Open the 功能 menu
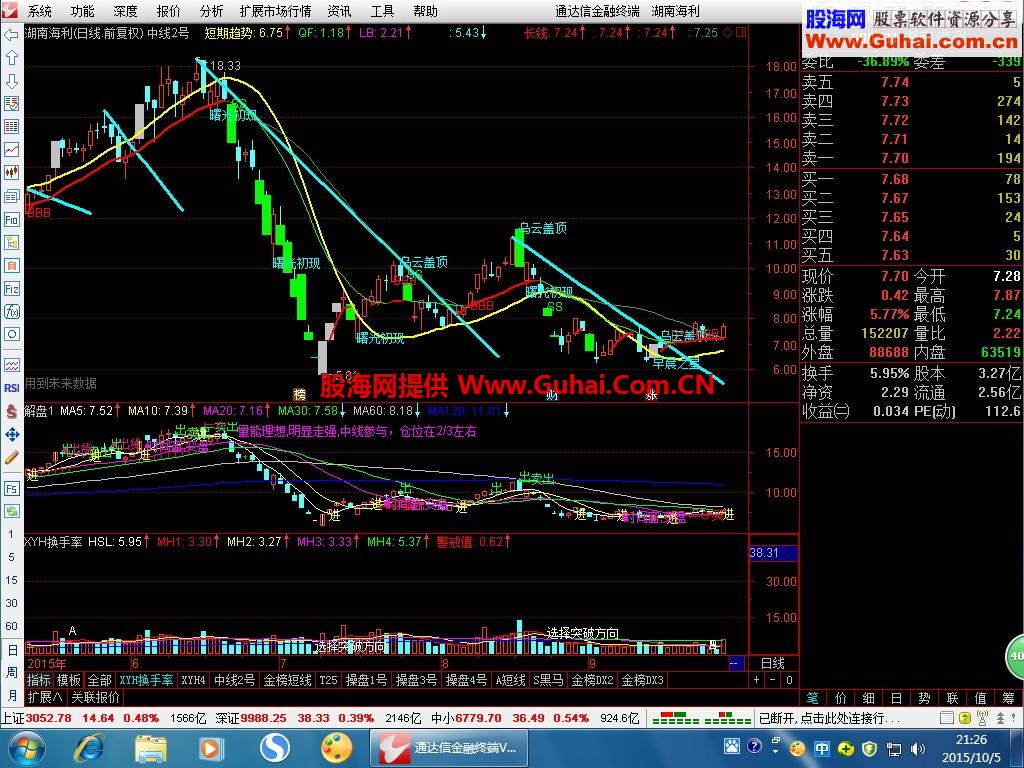 (x=82, y=11)
